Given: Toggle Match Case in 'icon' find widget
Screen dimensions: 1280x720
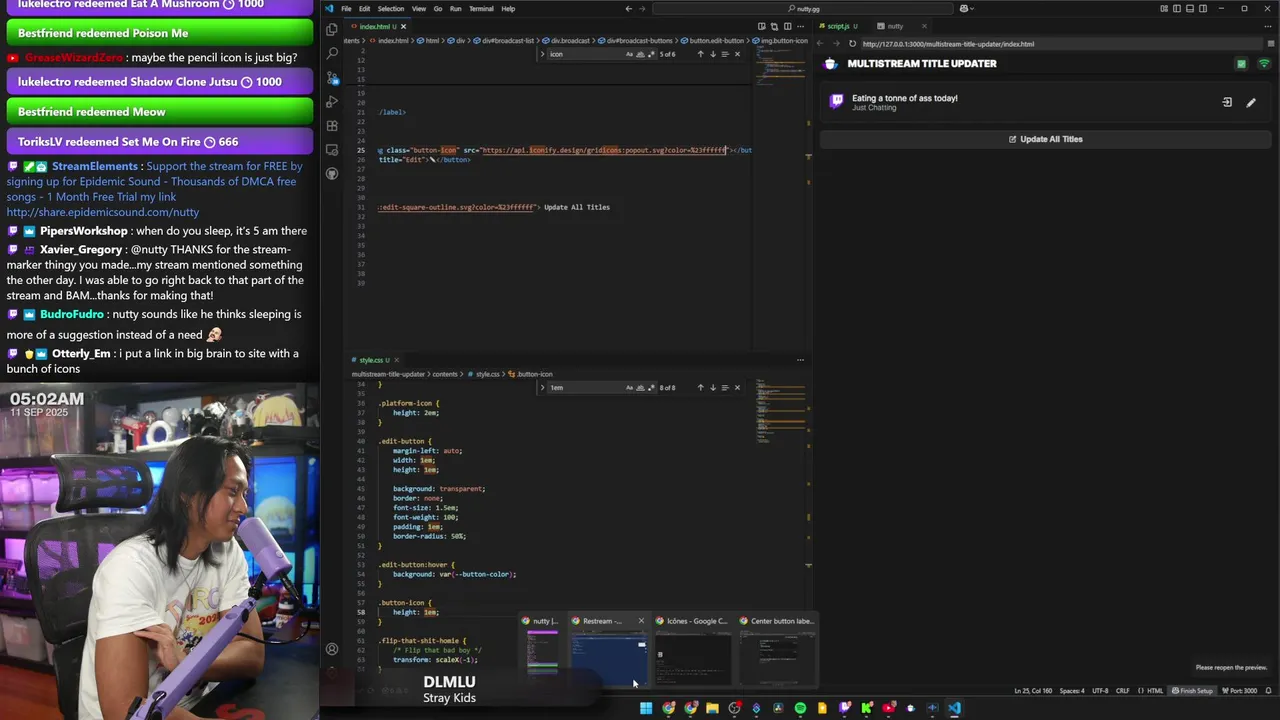Looking at the screenshot, I should [x=629, y=54].
